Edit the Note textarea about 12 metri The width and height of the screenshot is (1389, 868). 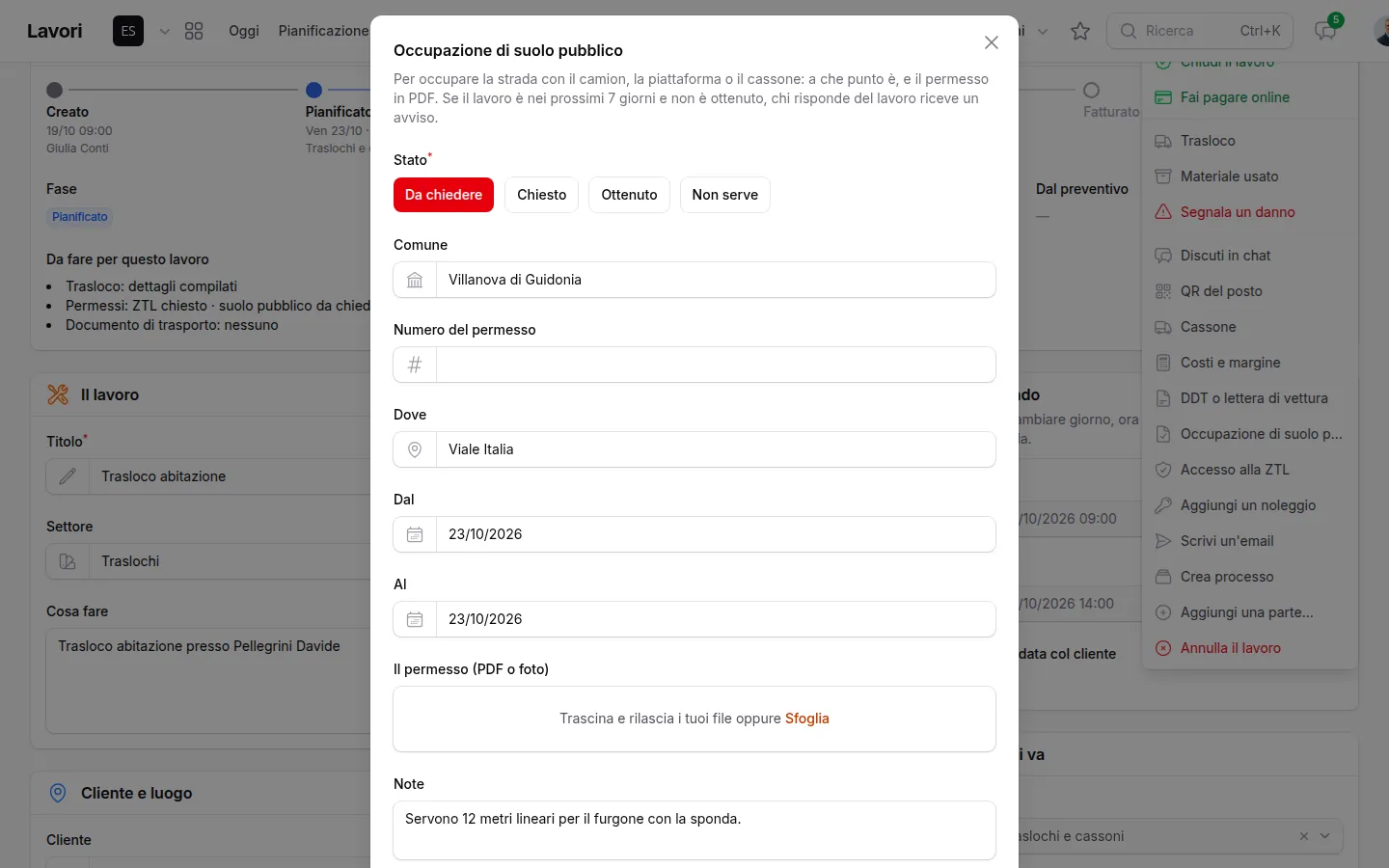point(694,830)
